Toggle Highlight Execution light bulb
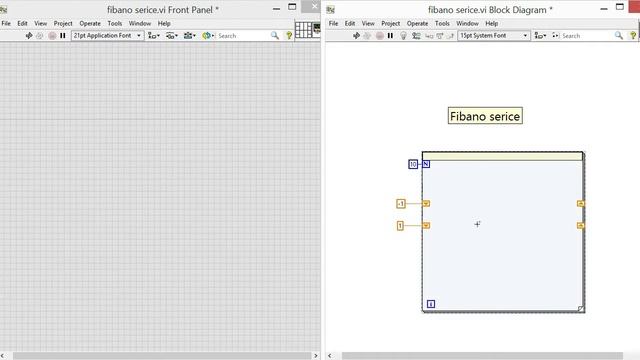This screenshot has width=640, height=360. point(403,36)
